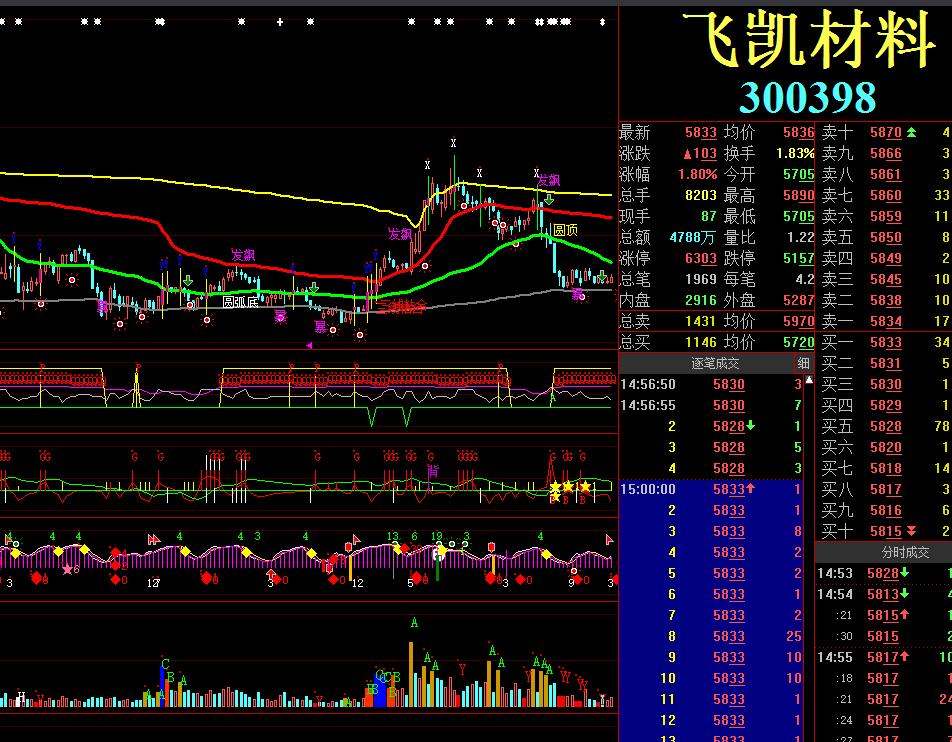Click the green double-up arrow beside 卖十 5870
The height and width of the screenshot is (742, 952).
pos(911,132)
